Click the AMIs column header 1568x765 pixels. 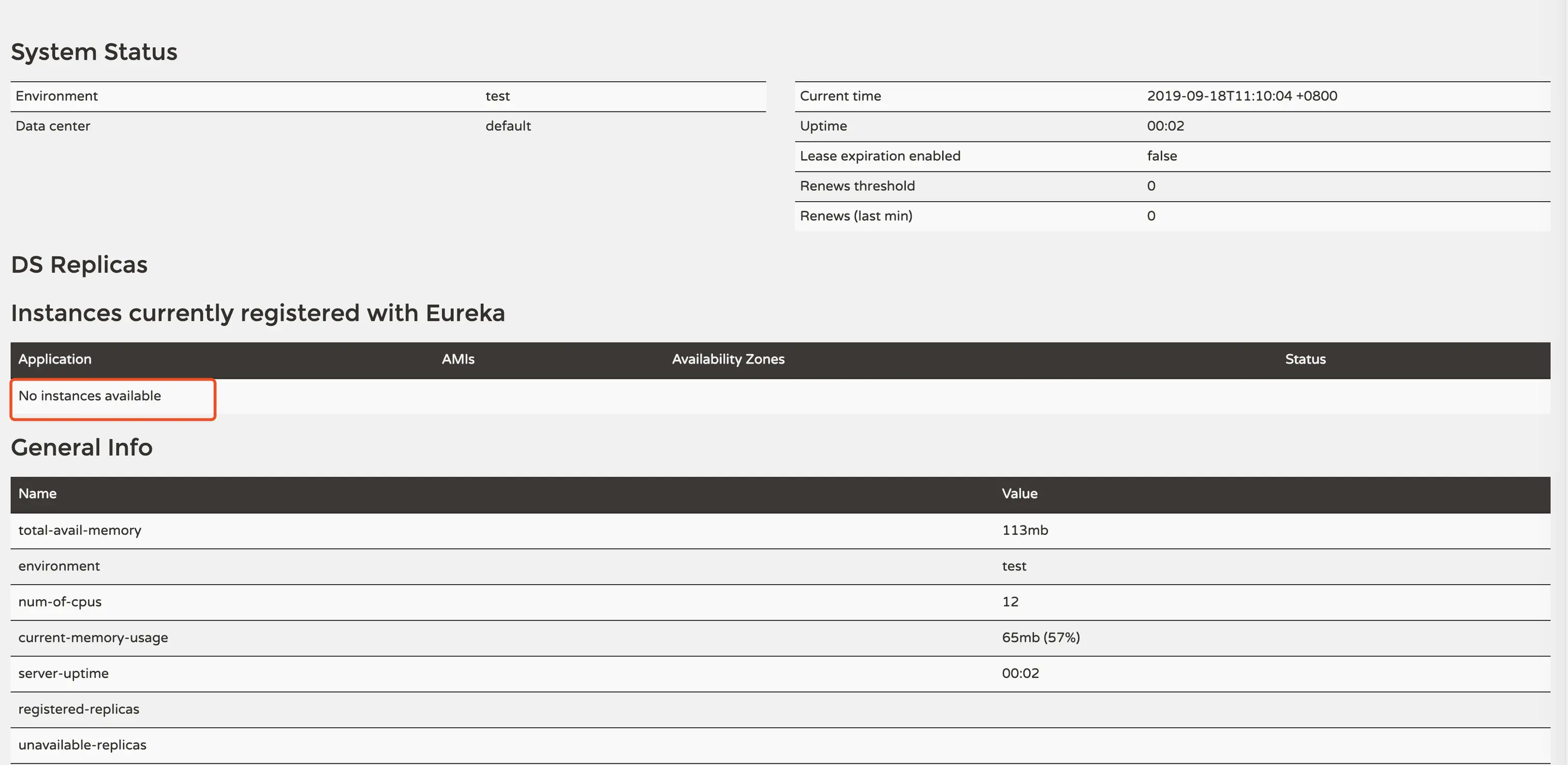pos(458,359)
